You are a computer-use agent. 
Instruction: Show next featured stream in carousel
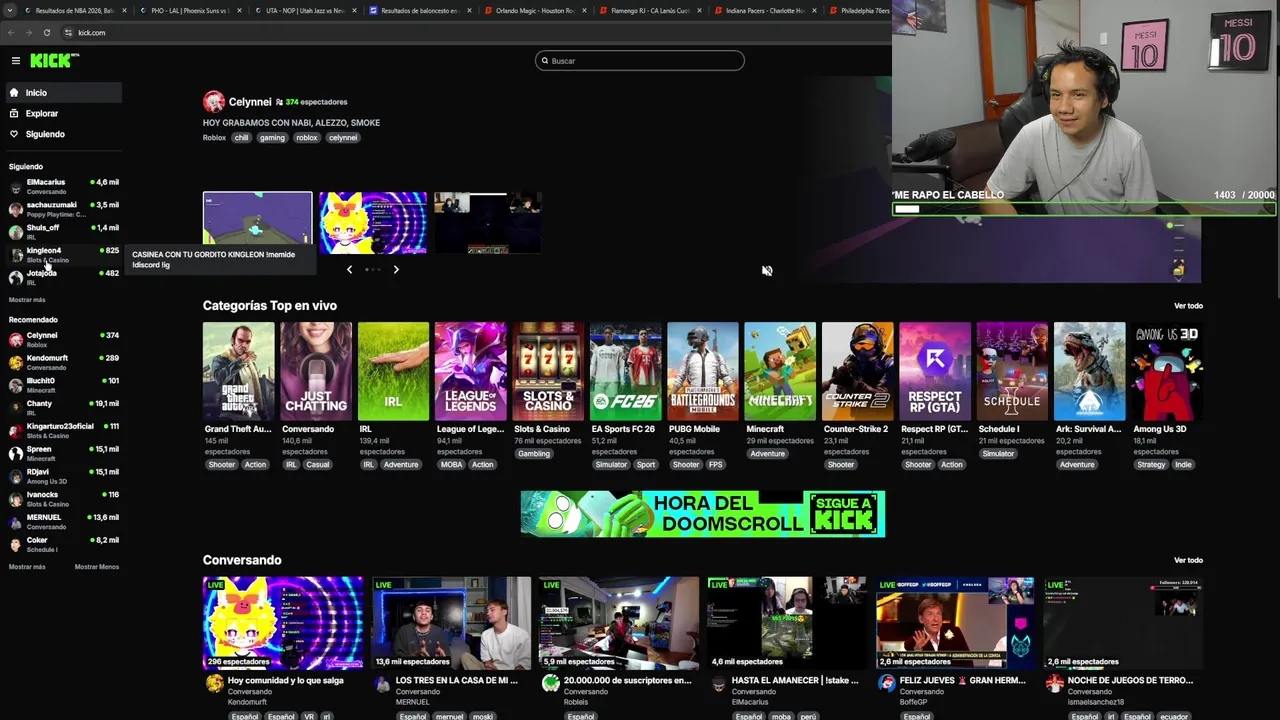(396, 269)
